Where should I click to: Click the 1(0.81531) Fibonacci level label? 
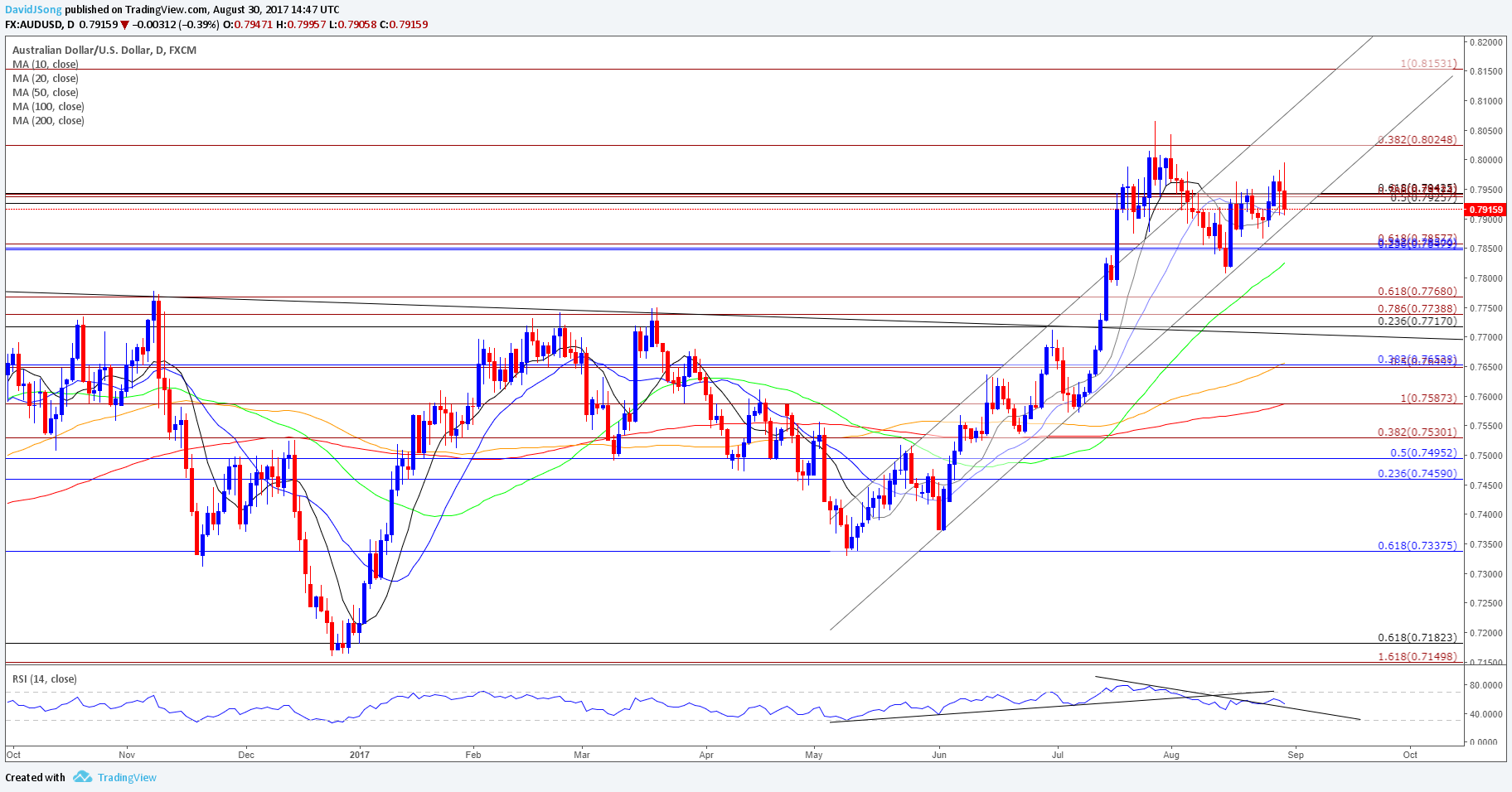tap(1428, 63)
